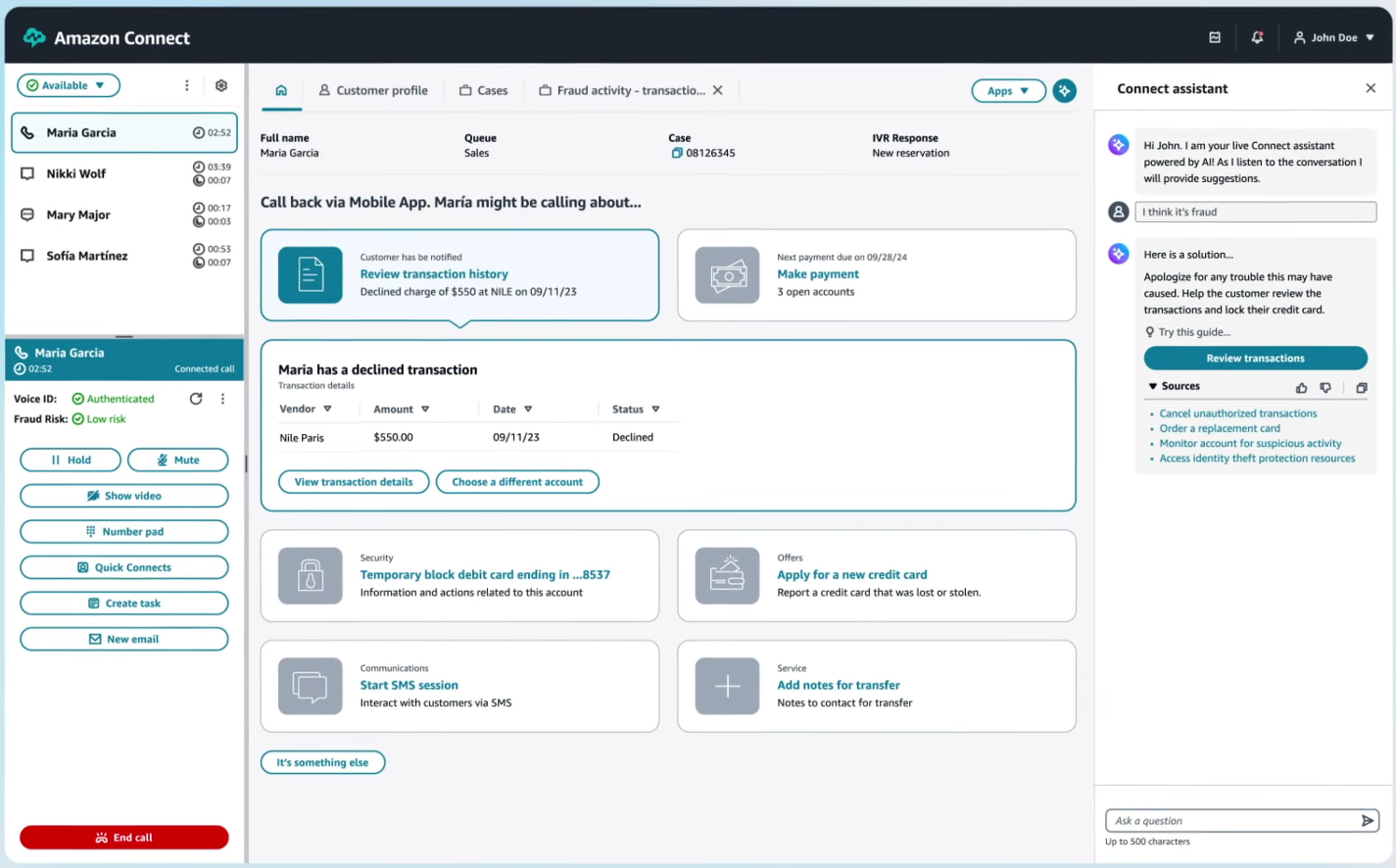Close the Fraud activity tab
Viewport: 1396px width, 868px height.
coord(718,90)
